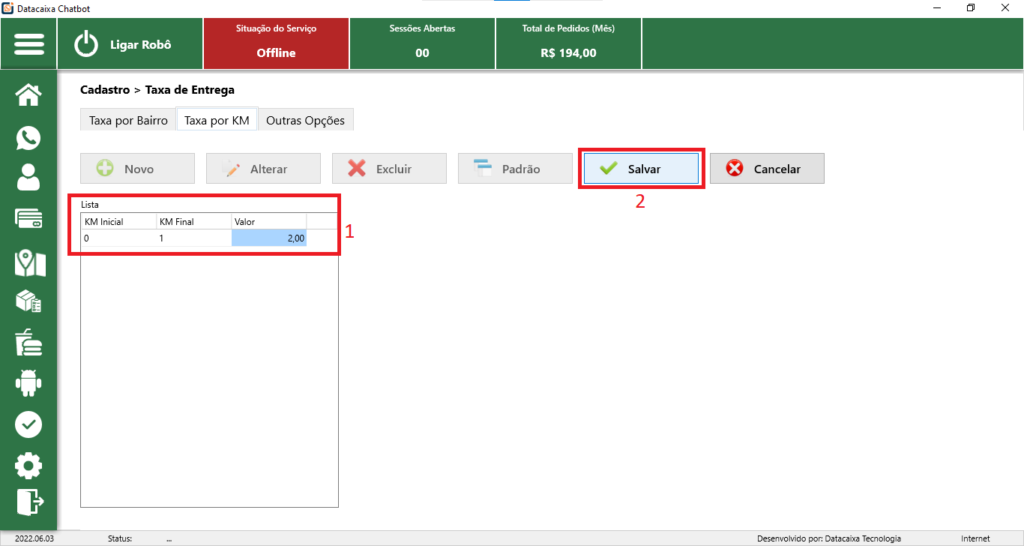Click the Salvar button
The width and height of the screenshot is (1024, 546).
click(x=641, y=169)
